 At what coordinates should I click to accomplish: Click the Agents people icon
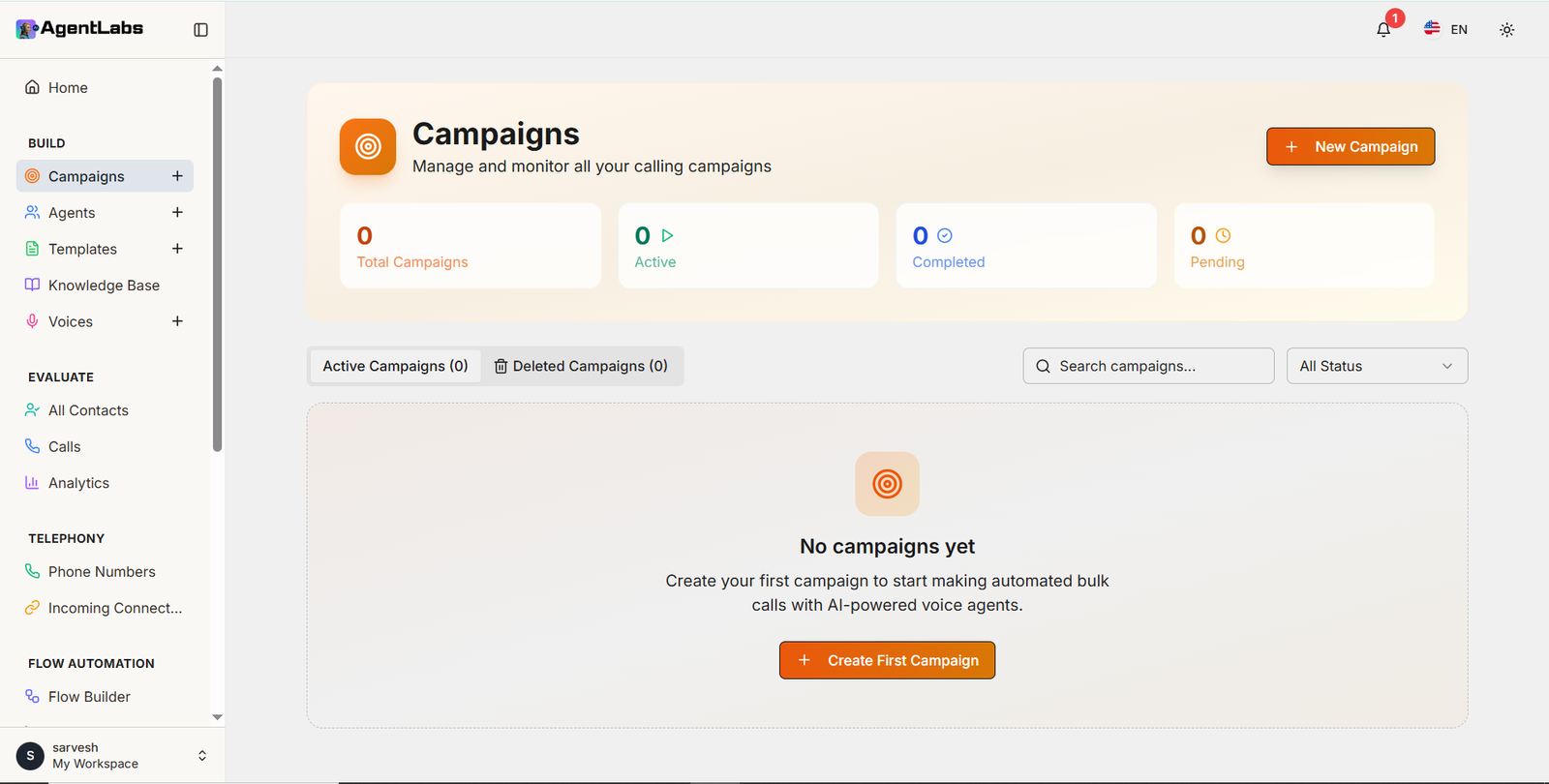[32, 212]
